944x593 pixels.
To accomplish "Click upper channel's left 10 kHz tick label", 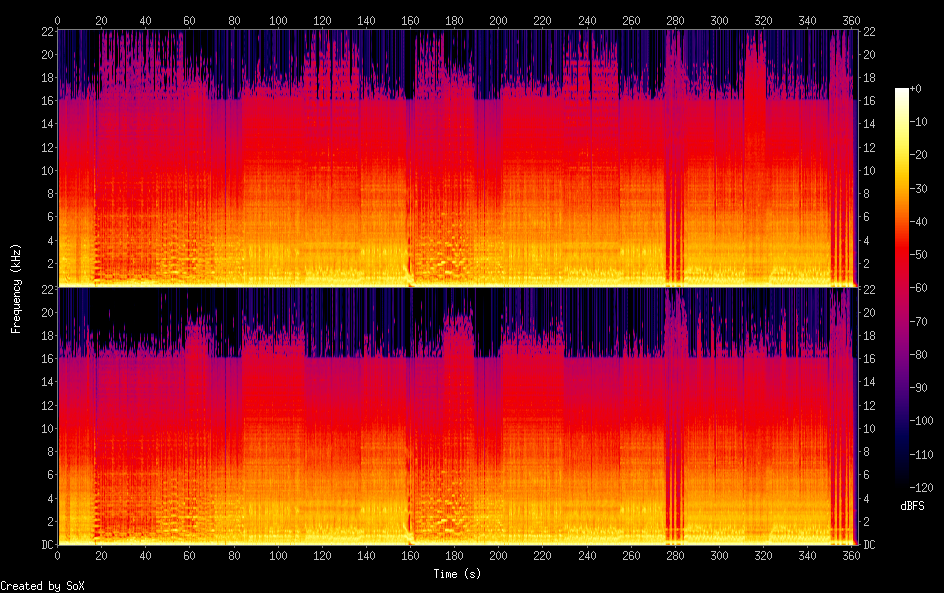I will tap(44, 170).
